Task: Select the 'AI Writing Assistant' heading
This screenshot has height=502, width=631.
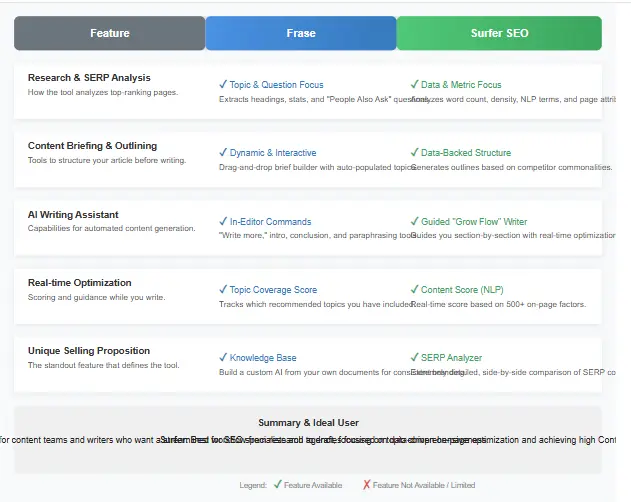Action: pos(73,215)
